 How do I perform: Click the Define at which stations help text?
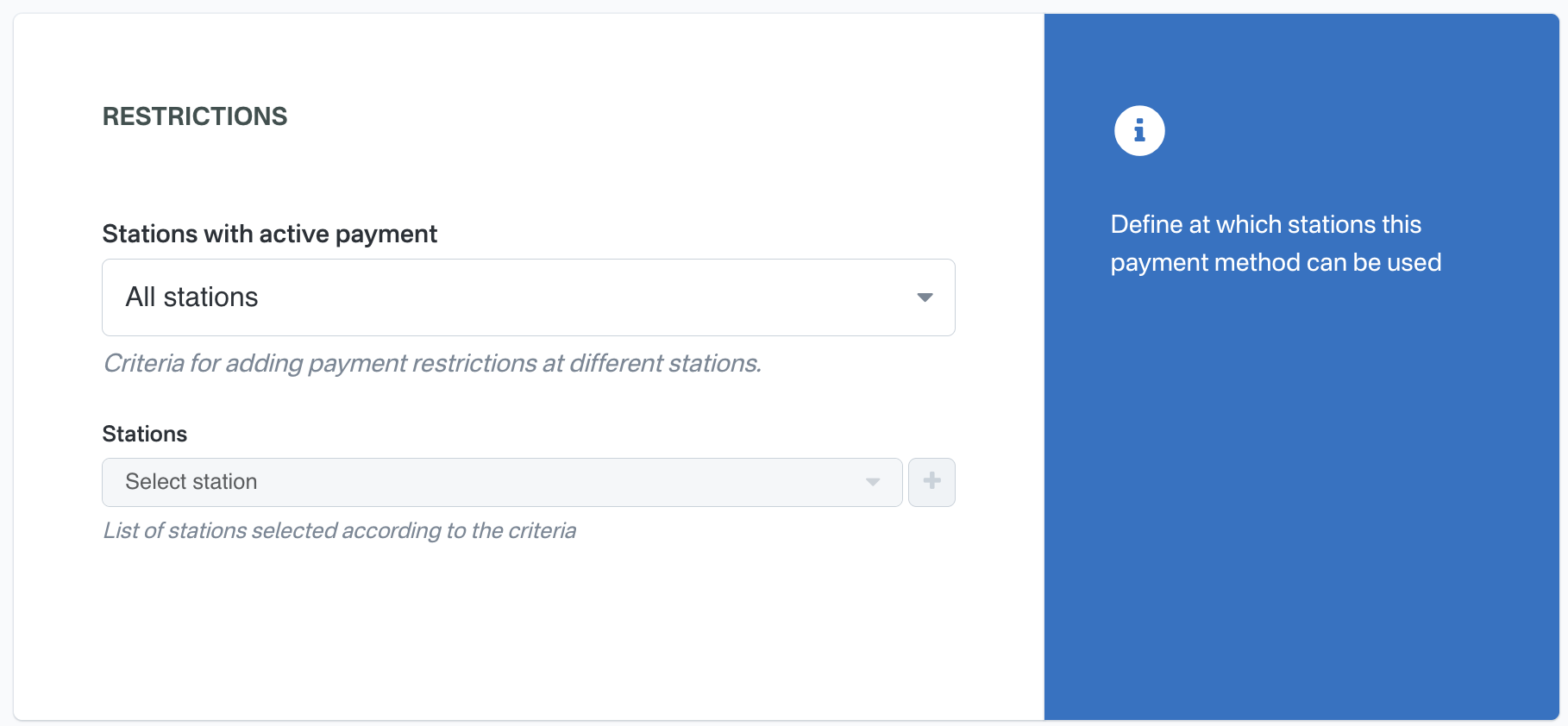[x=1265, y=225]
